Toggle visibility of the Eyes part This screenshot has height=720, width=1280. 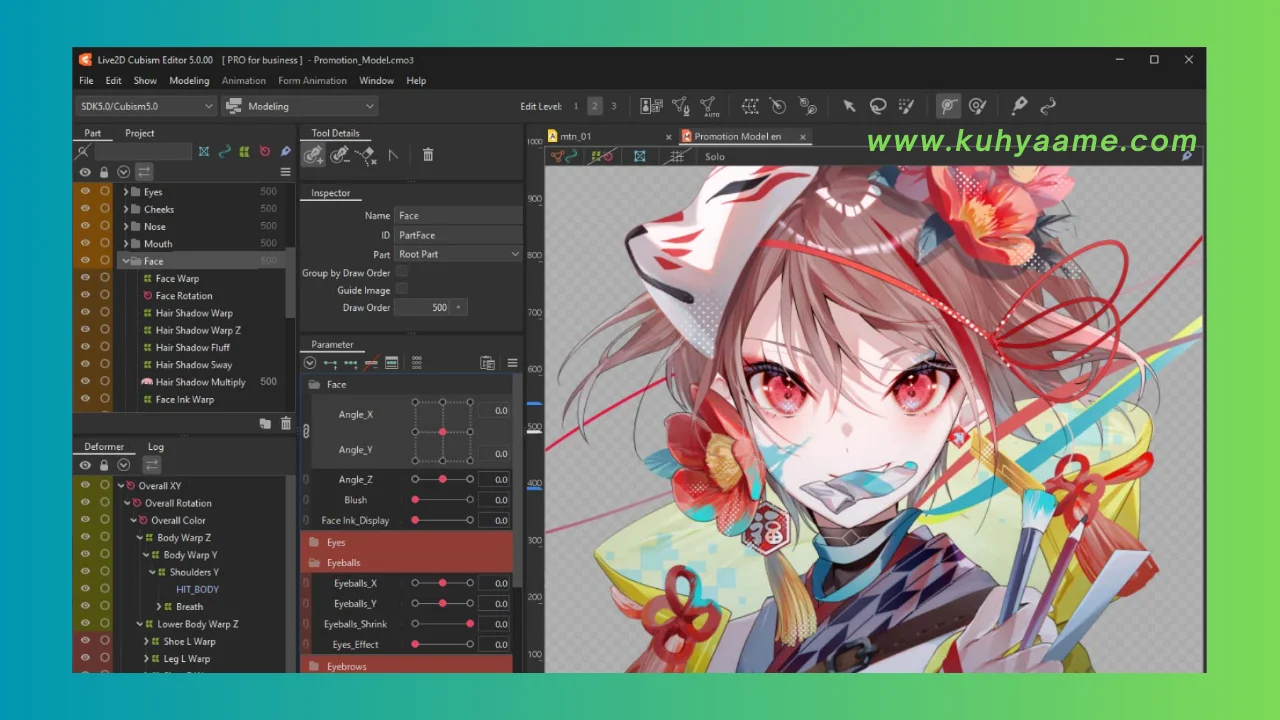coord(85,192)
